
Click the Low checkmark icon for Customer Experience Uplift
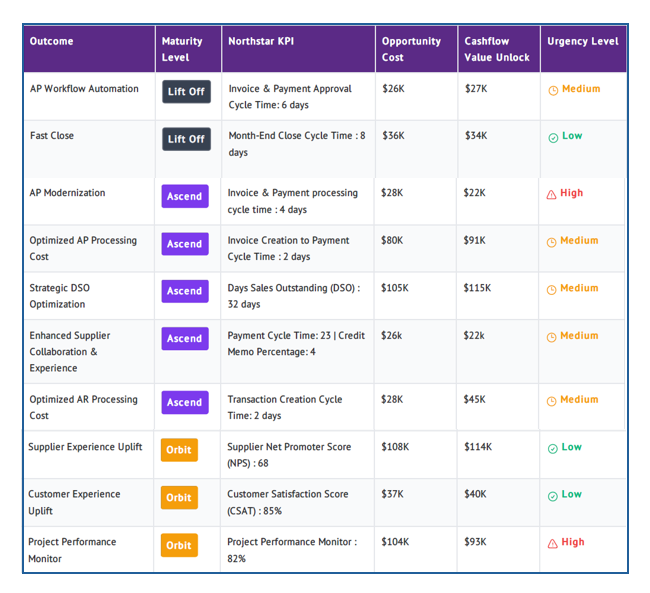(553, 496)
